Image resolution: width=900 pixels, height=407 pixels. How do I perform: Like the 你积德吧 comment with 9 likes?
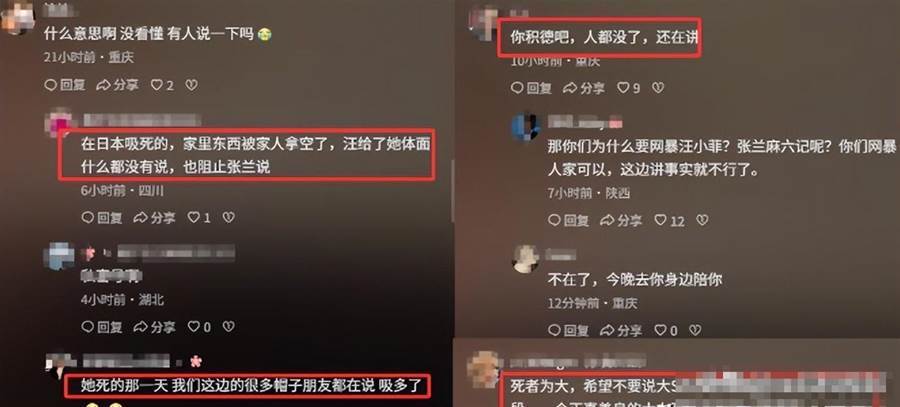[629, 88]
